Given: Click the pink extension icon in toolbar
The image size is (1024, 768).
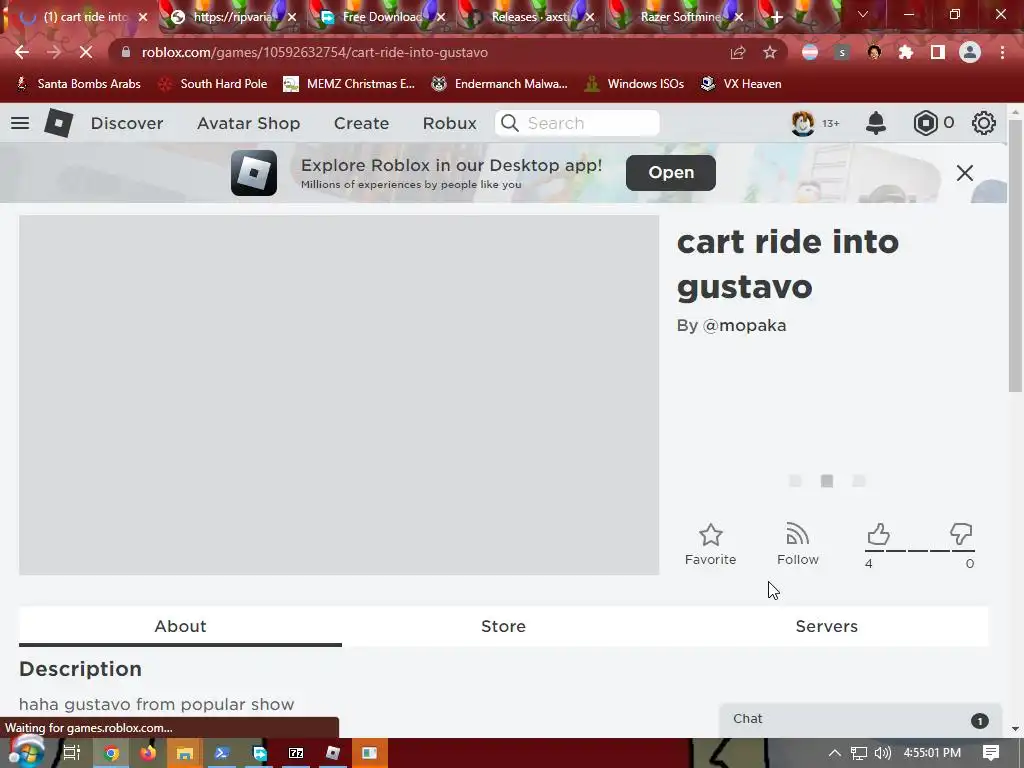Looking at the screenshot, I should coord(810,52).
